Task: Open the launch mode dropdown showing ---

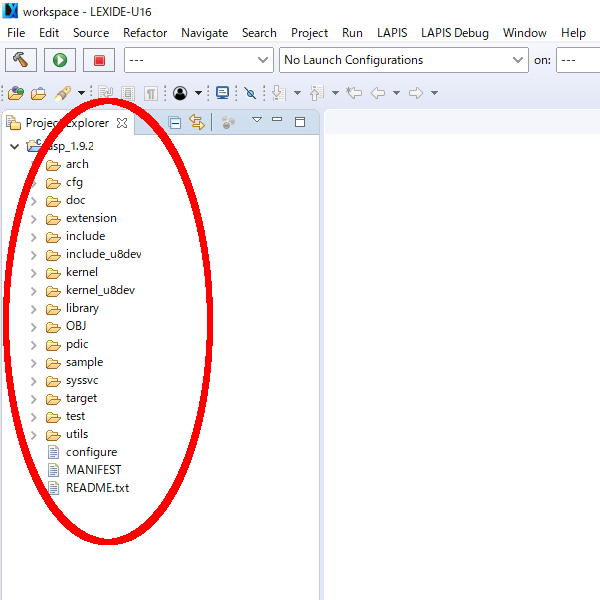Action: (x=199, y=60)
